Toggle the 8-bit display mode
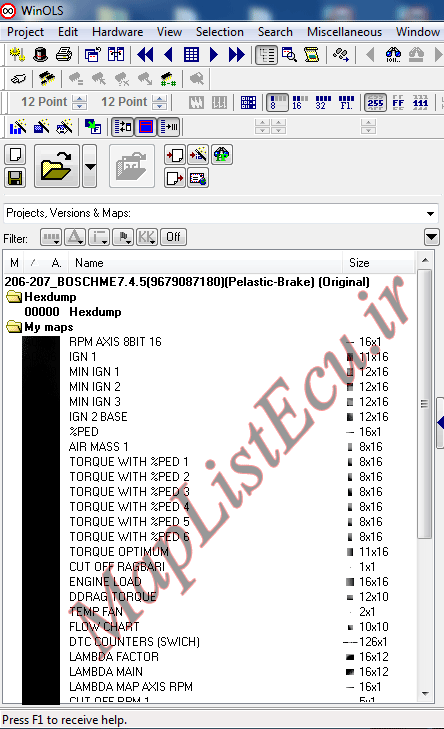Screen dimensions: 444x729 pyautogui.click(x=277, y=102)
